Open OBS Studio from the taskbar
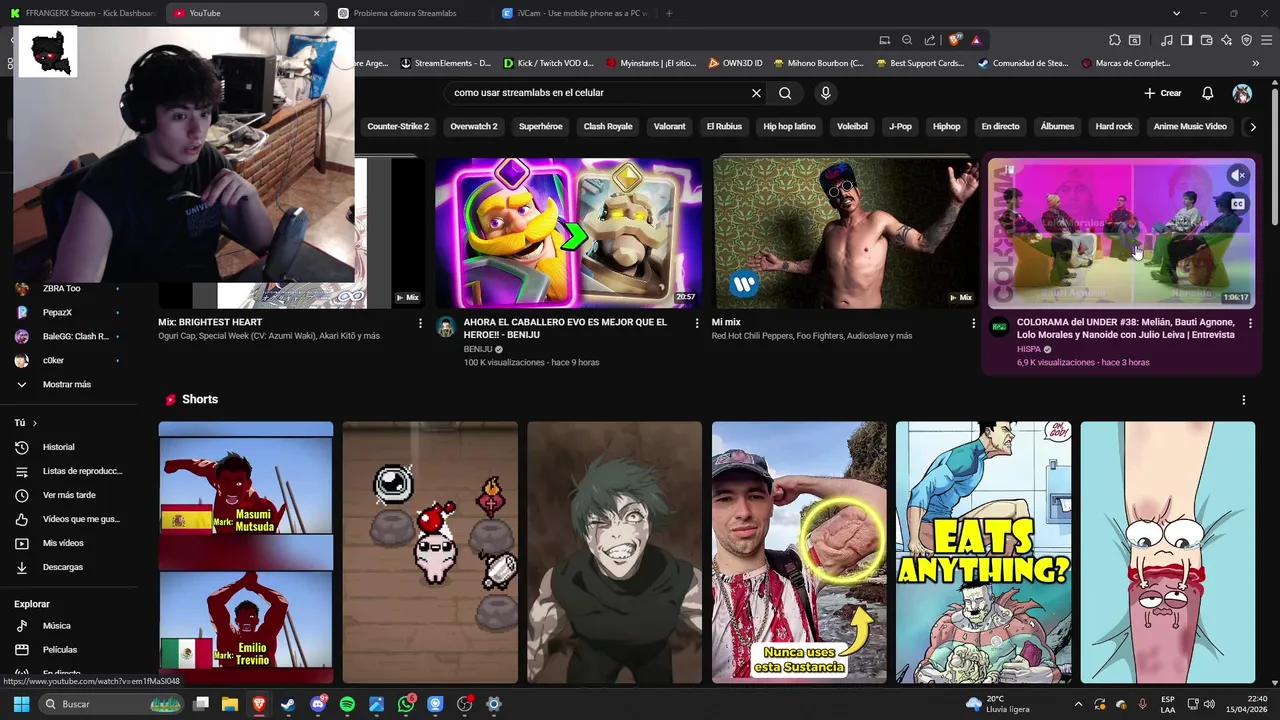Image resolution: width=1280 pixels, height=720 pixels. pyautogui.click(x=464, y=704)
